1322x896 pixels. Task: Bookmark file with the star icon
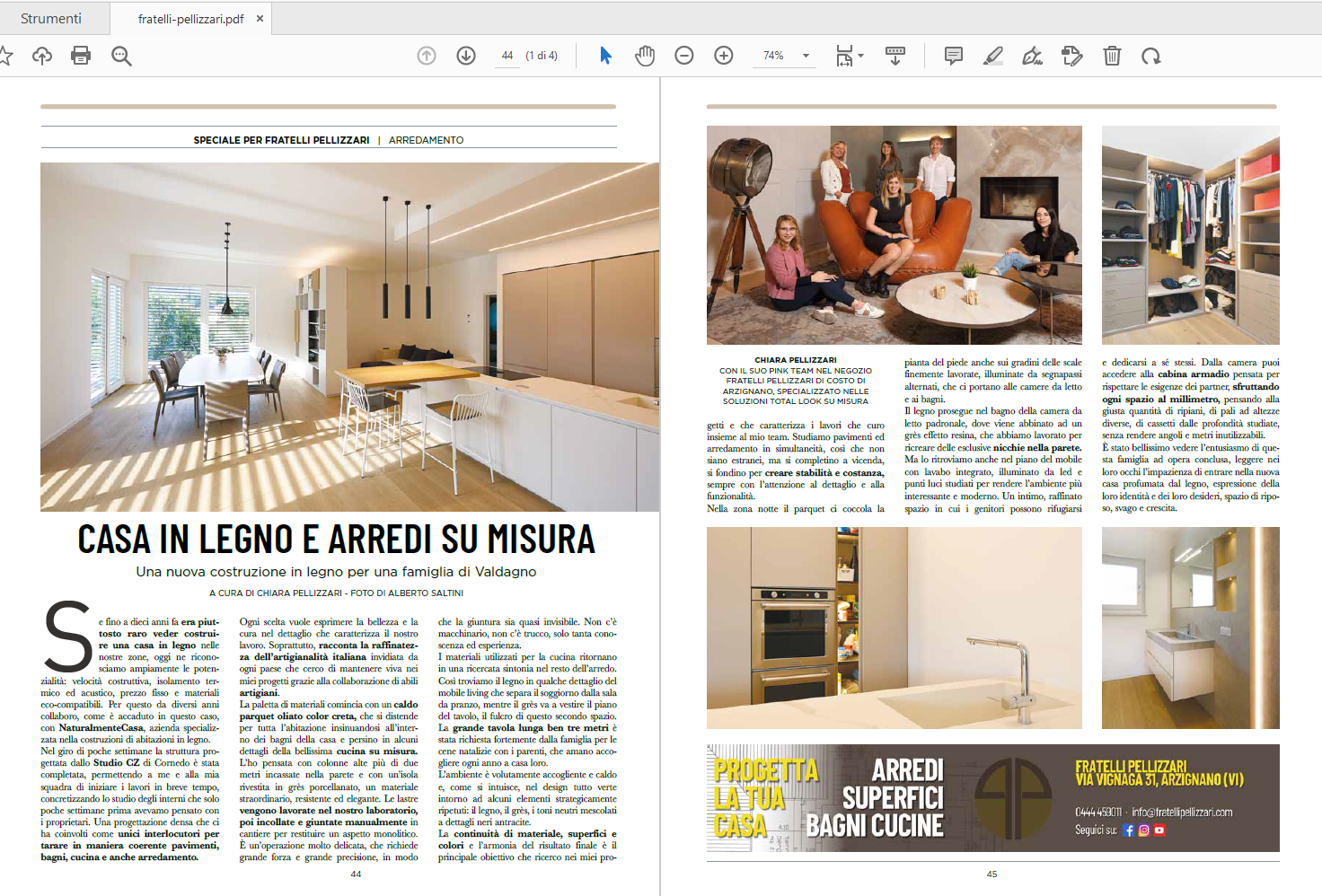(x=4, y=56)
